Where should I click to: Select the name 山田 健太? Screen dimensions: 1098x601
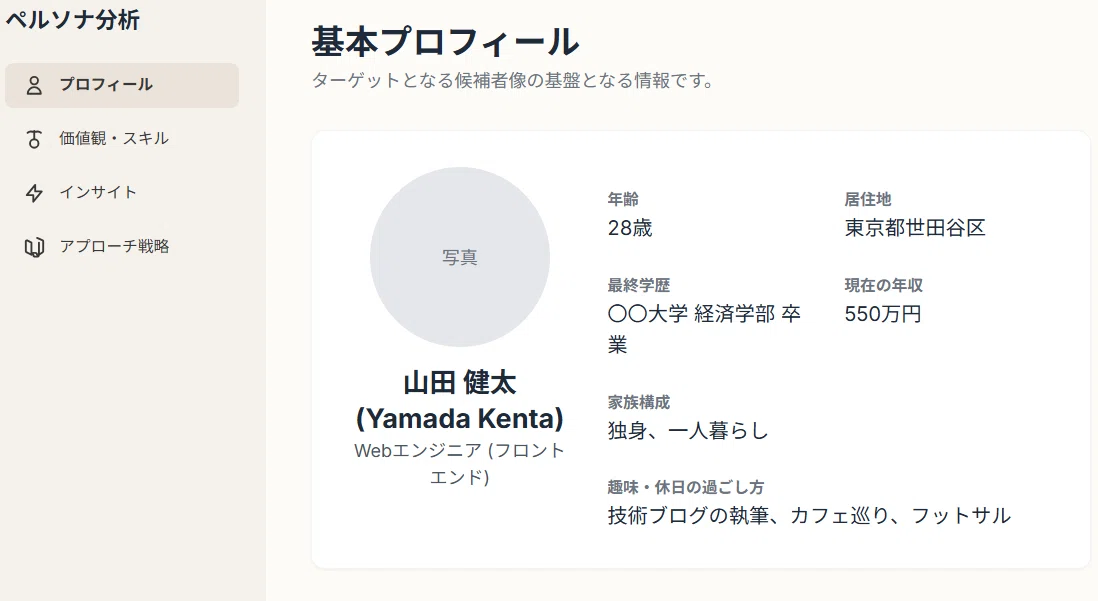point(459,383)
